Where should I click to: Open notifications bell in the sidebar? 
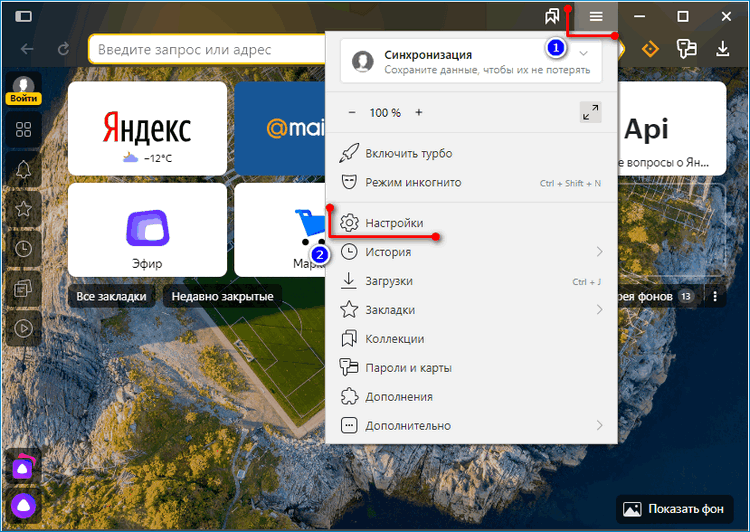click(x=23, y=169)
